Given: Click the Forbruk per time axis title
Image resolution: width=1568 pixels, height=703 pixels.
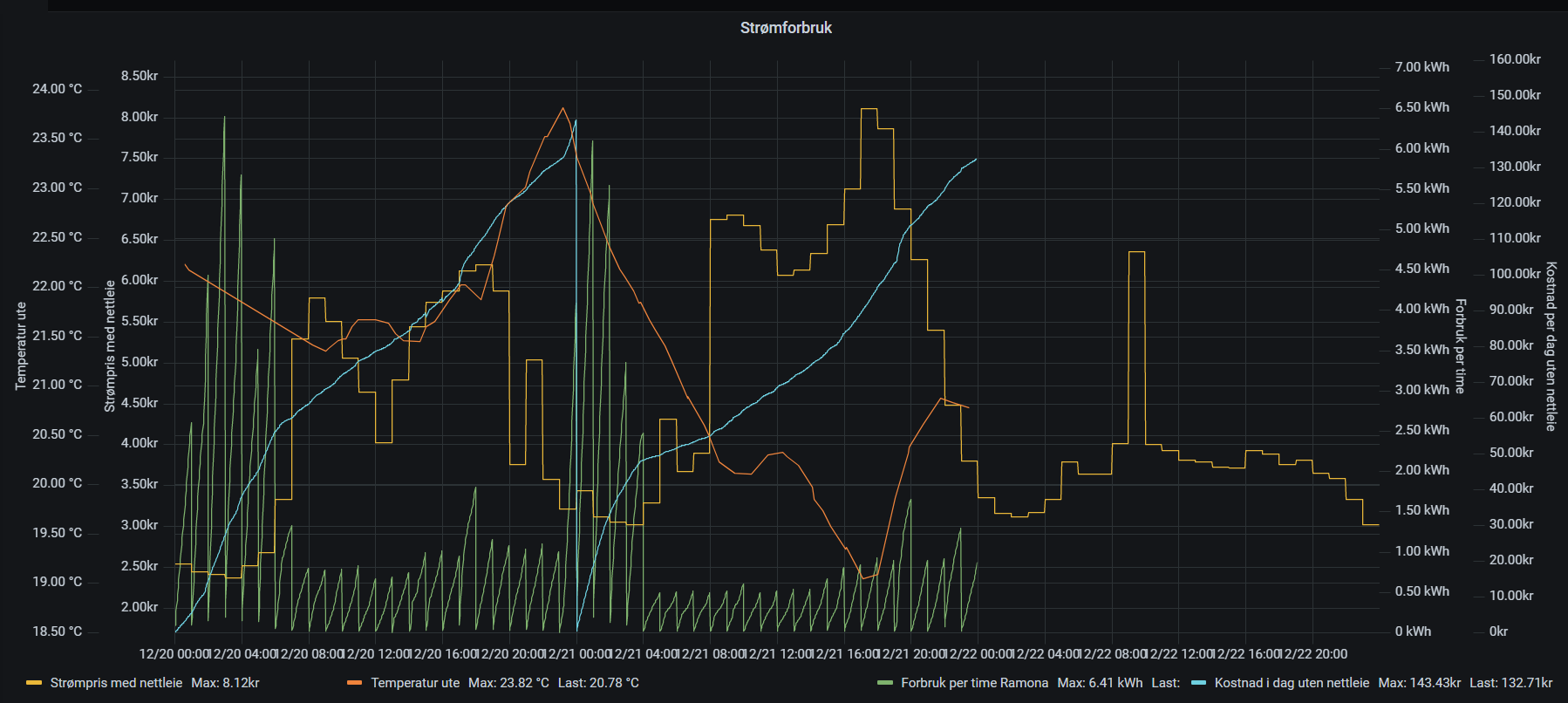Looking at the screenshot, I should pyautogui.click(x=1461, y=346).
